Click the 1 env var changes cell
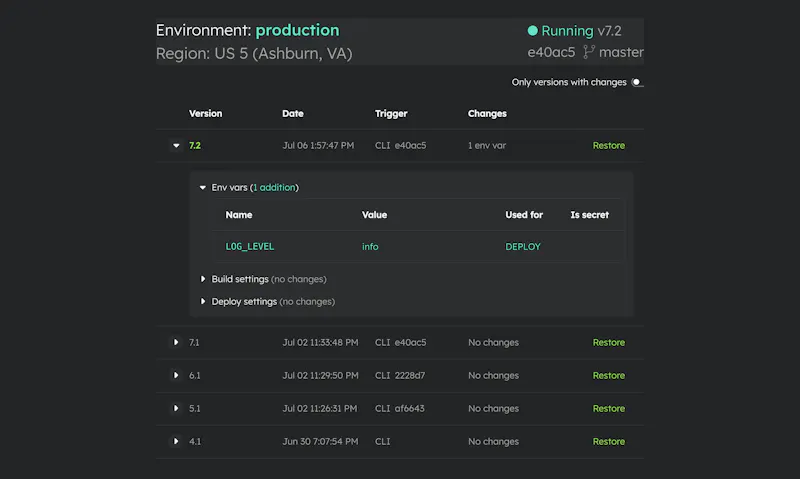This screenshot has width=800, height=479. coord(487,145)
